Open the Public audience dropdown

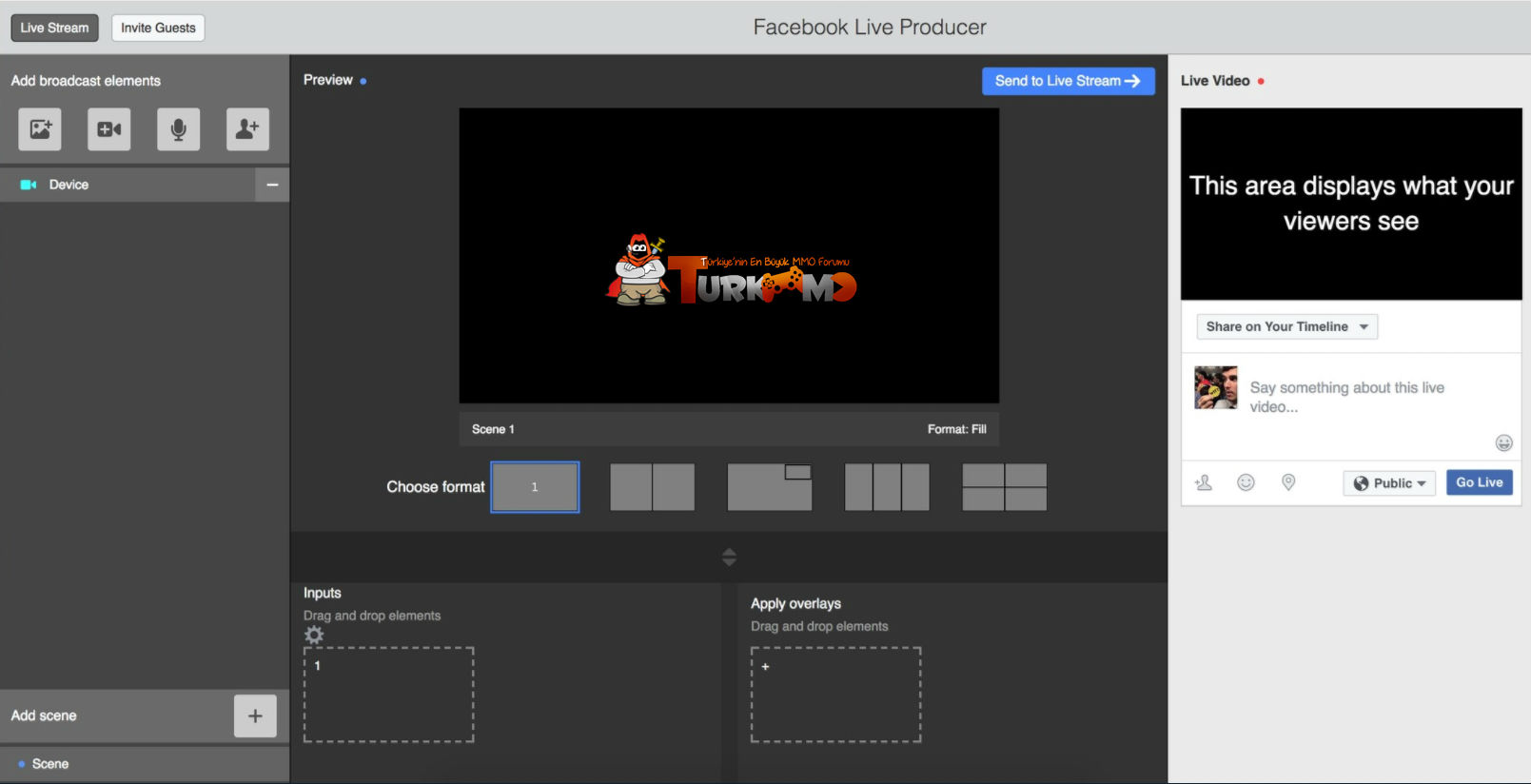click(1389, 483)
